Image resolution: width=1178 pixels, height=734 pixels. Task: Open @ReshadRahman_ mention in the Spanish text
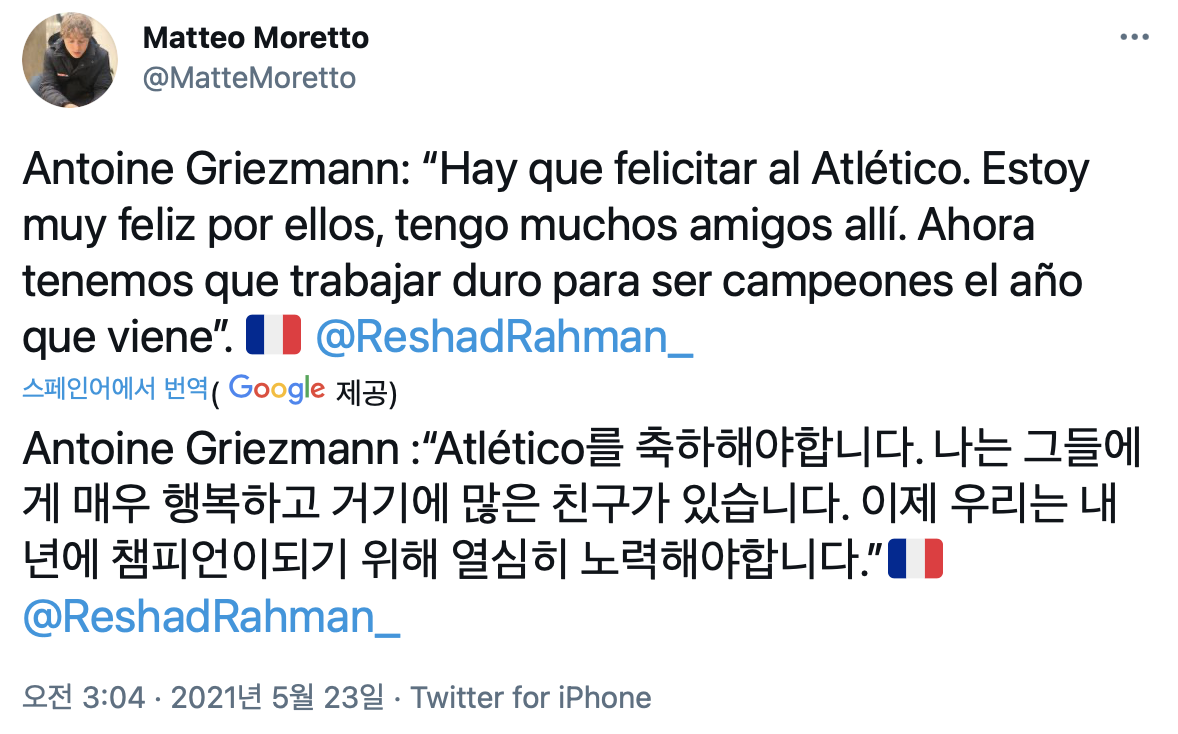[504, 337]
